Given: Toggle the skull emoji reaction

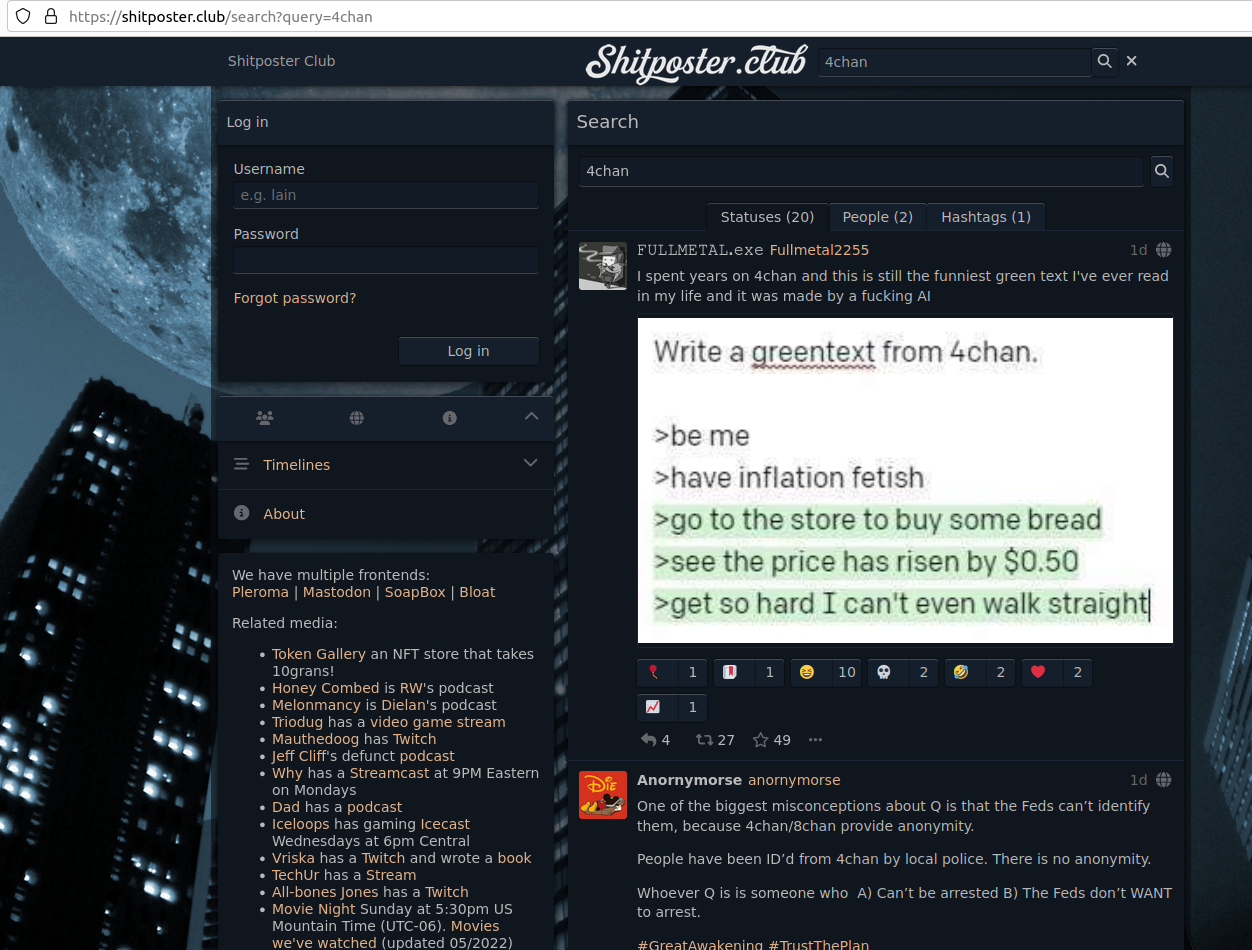Looking at the screenshot, I should 903,673.
